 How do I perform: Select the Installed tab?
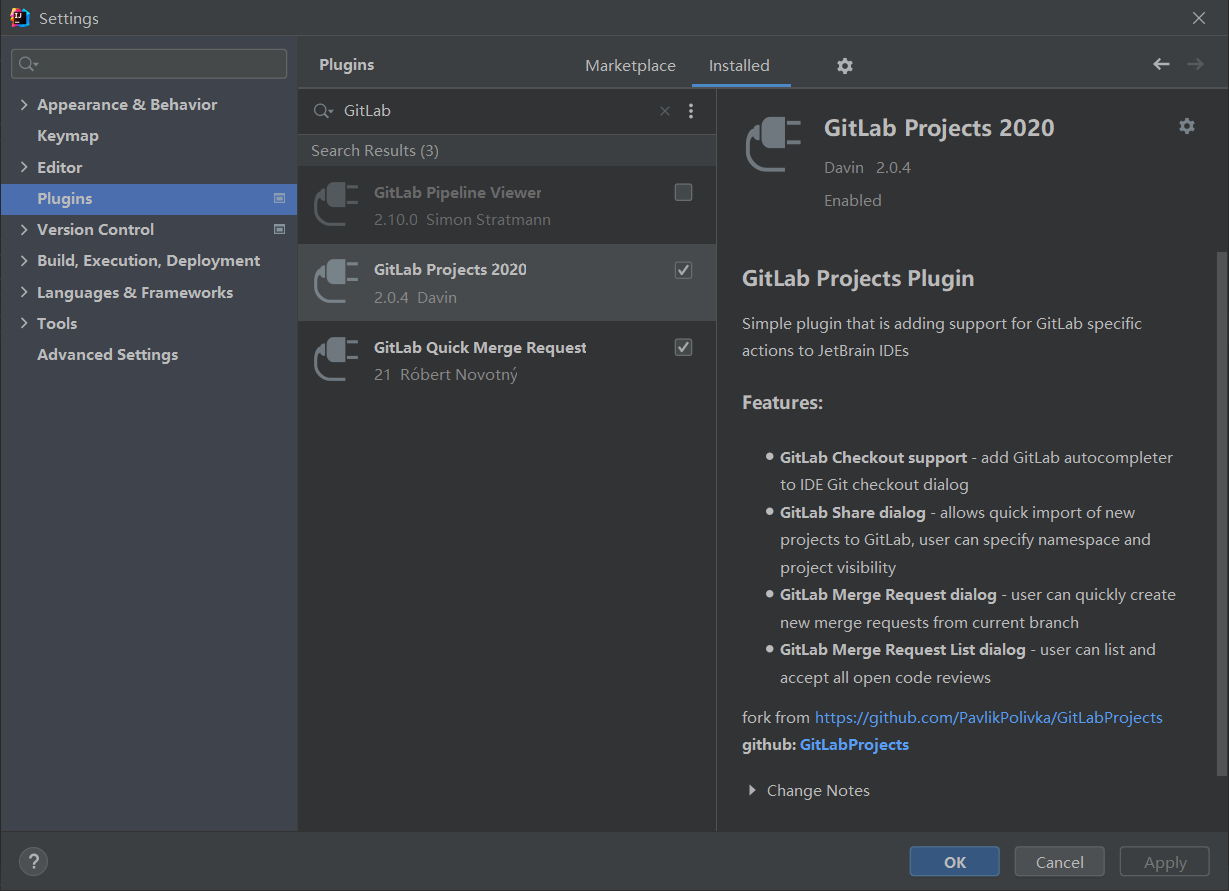739,66
